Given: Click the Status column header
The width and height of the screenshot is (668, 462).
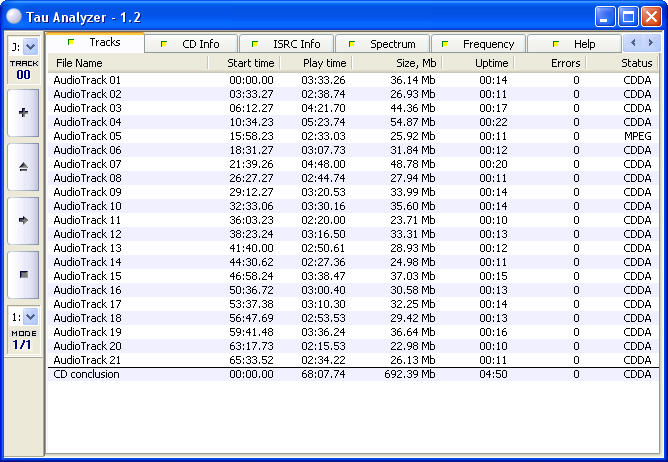Looking at the screenshot, I should pyautogui.click(x=636, y=63).
